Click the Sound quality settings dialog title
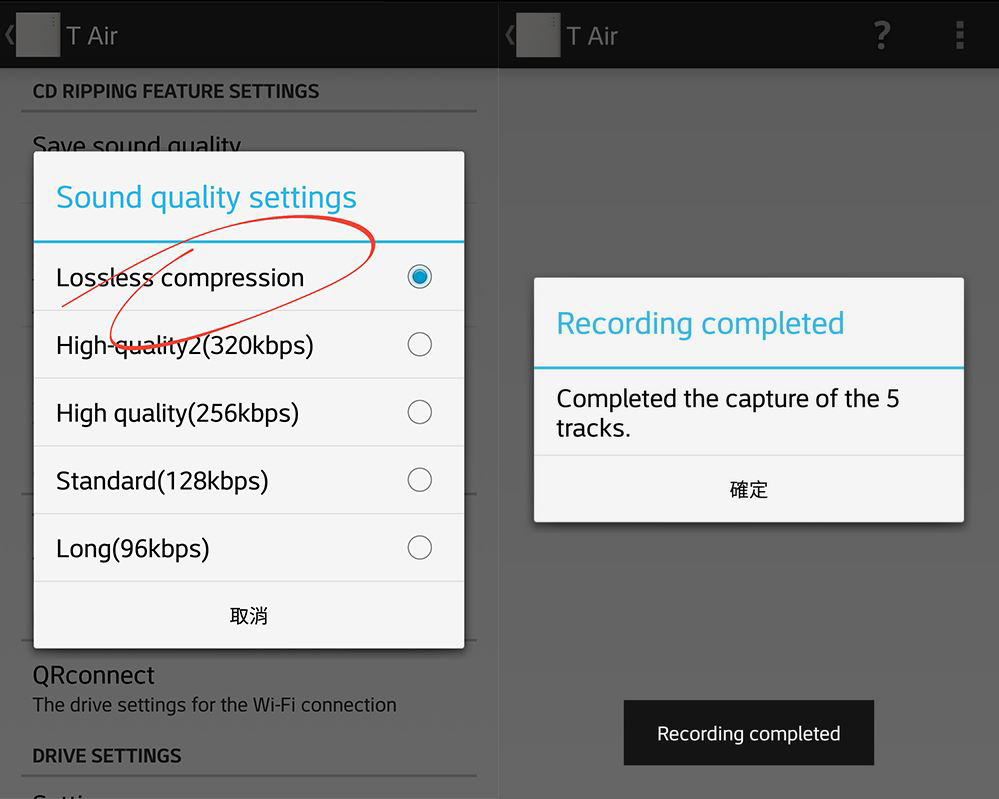This screenshot has height=799, width=999. [206, 198]
